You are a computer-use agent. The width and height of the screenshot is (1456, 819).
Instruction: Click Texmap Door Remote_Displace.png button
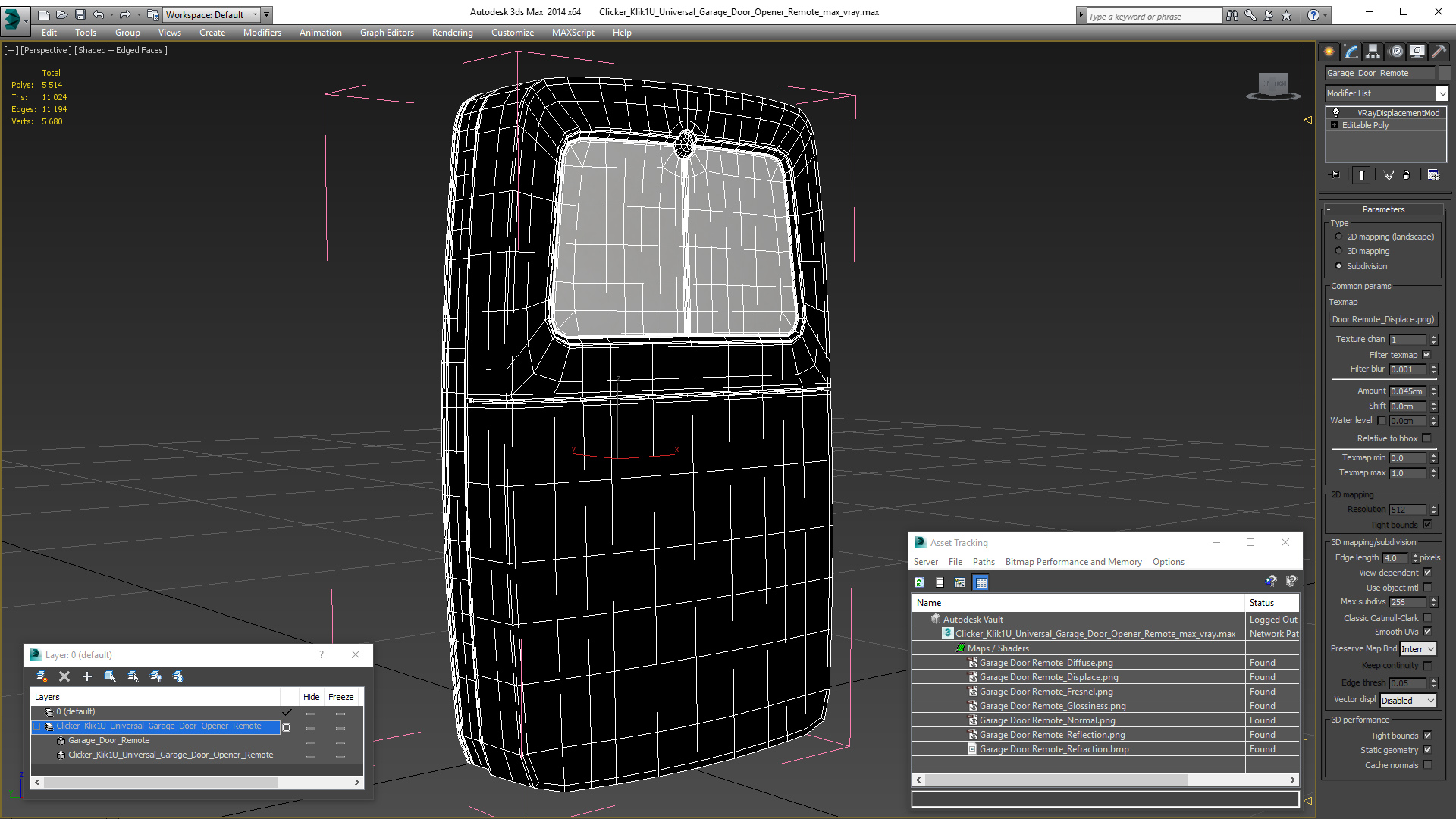click(1383, 319)
